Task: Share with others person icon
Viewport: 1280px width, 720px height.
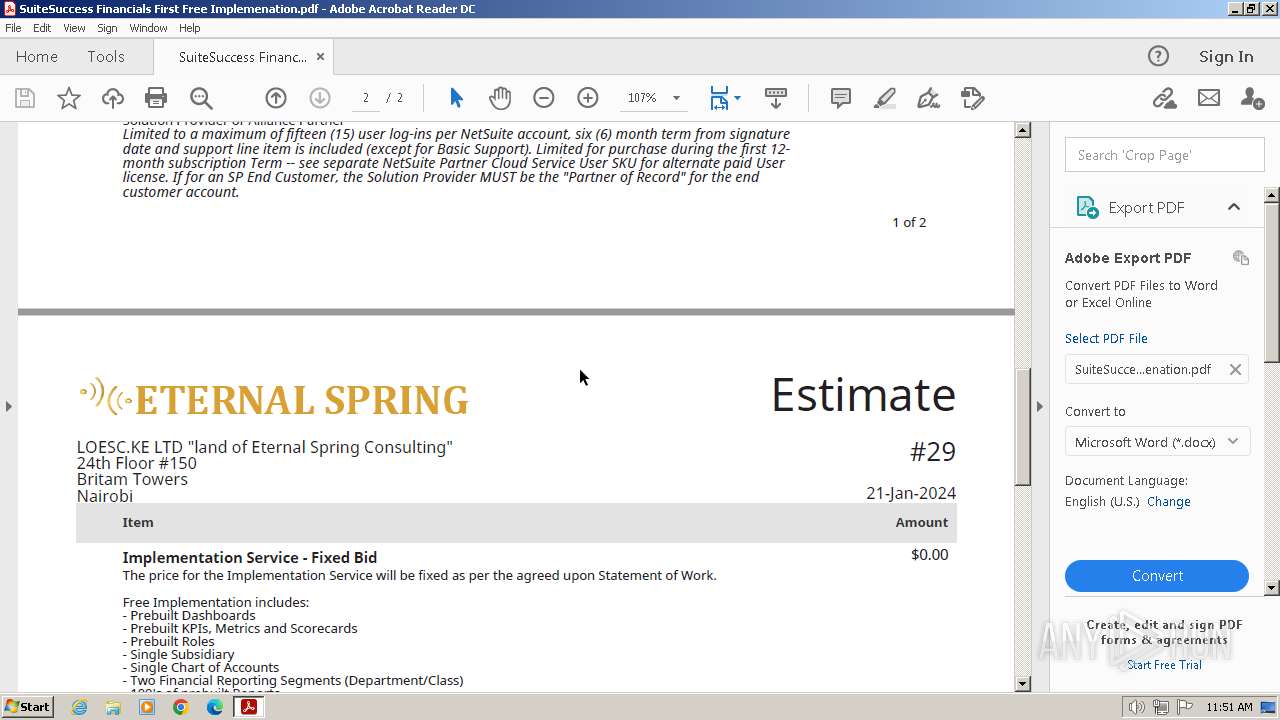Action: tap(1252, 98)
